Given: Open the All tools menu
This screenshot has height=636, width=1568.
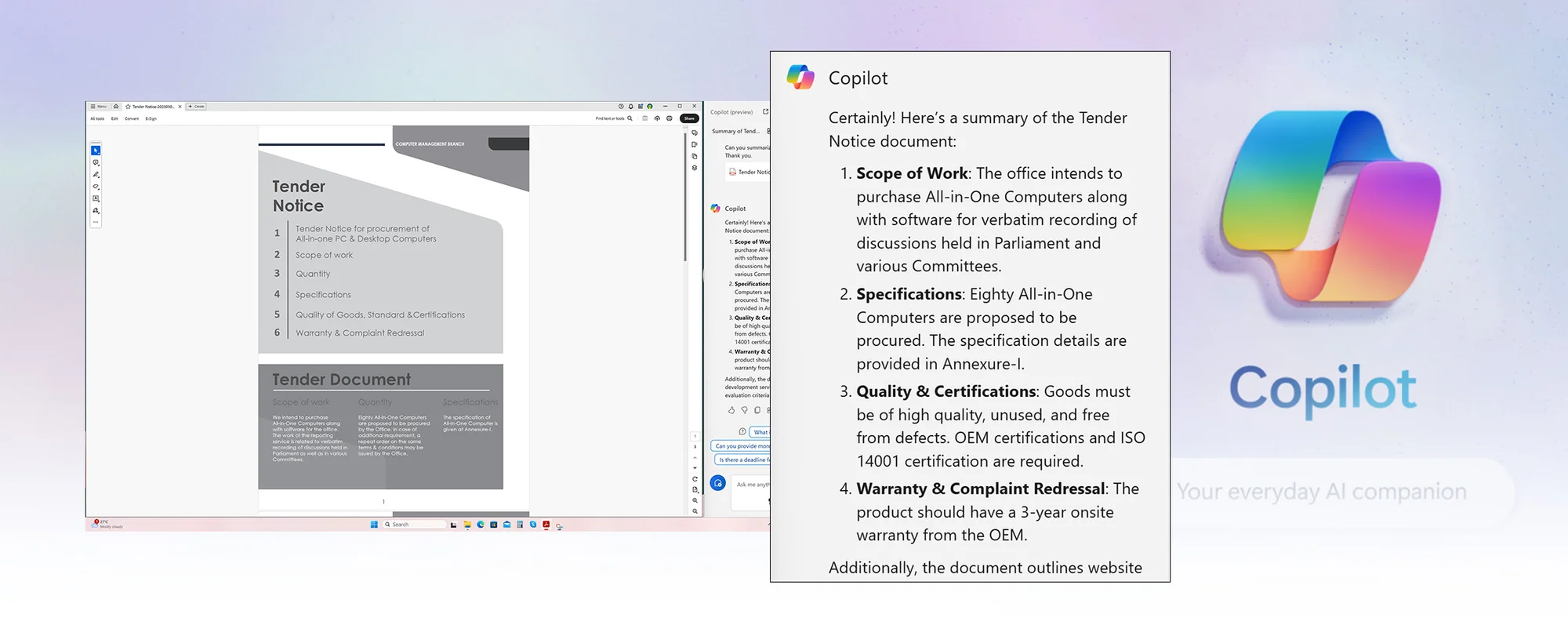Looking at the screenshot, I should (x=97, y=118).
